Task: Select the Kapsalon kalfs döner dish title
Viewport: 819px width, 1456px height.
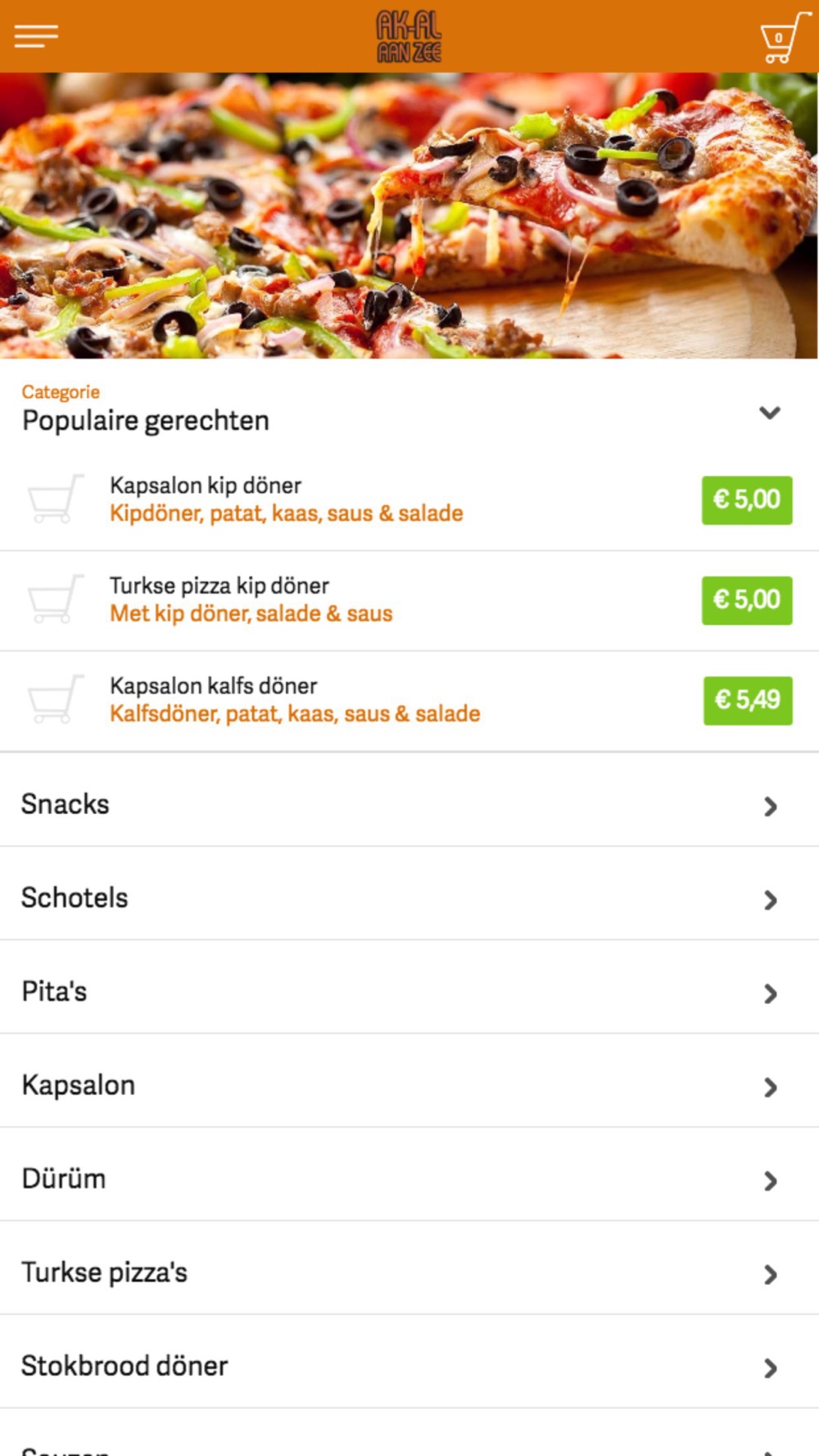Action: click(214, 685)
